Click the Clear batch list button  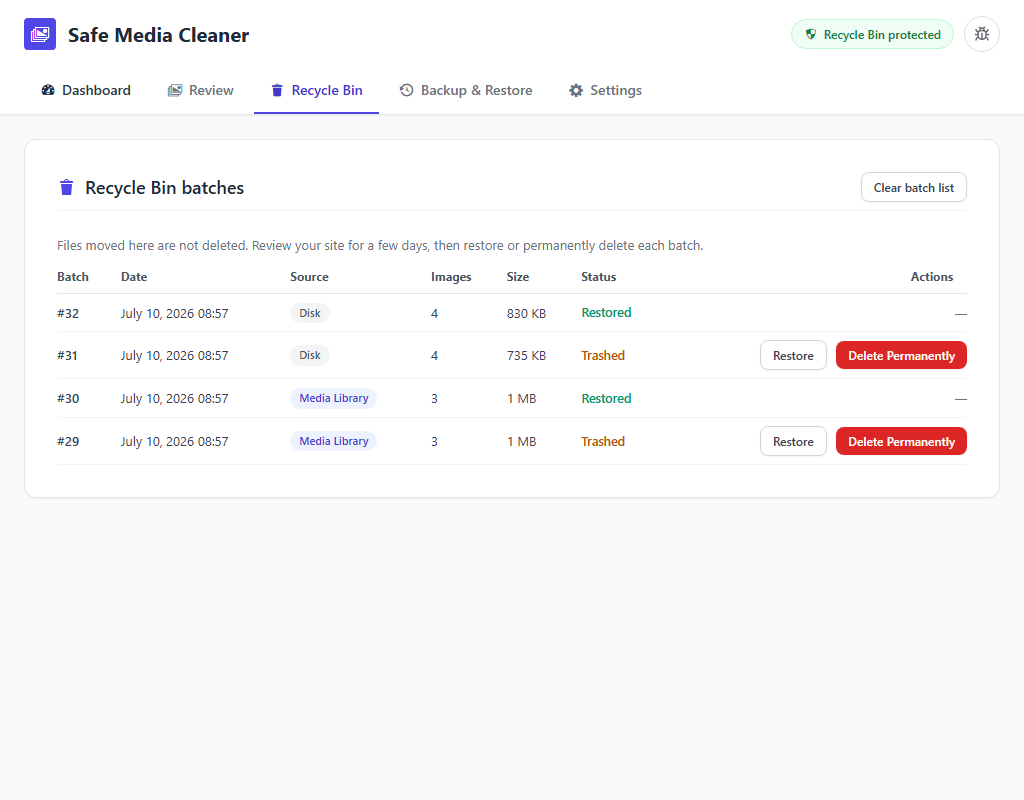click(914, 187)
